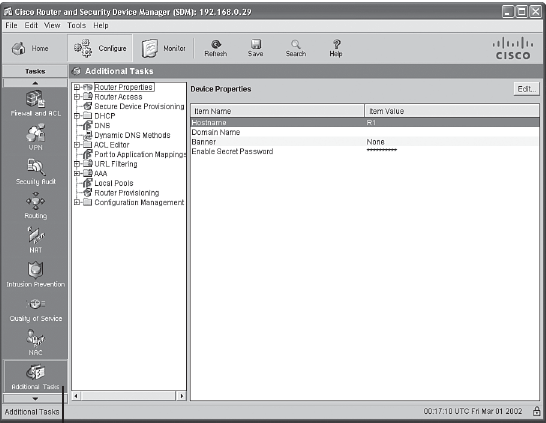The height and width of the screenshot is (423, 546).
Task: Click the masked password value
Action: [382, 150]
